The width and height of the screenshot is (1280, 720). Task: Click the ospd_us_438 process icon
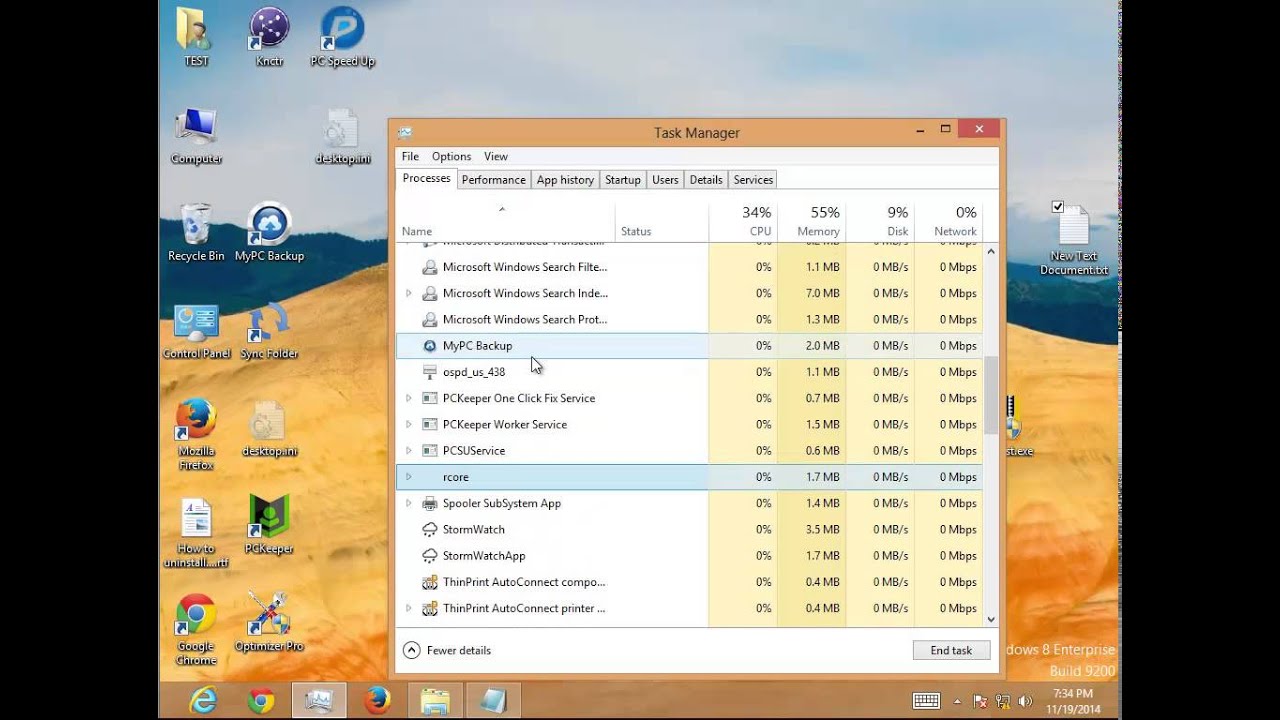pyautogui.click(x=430, y=372)
